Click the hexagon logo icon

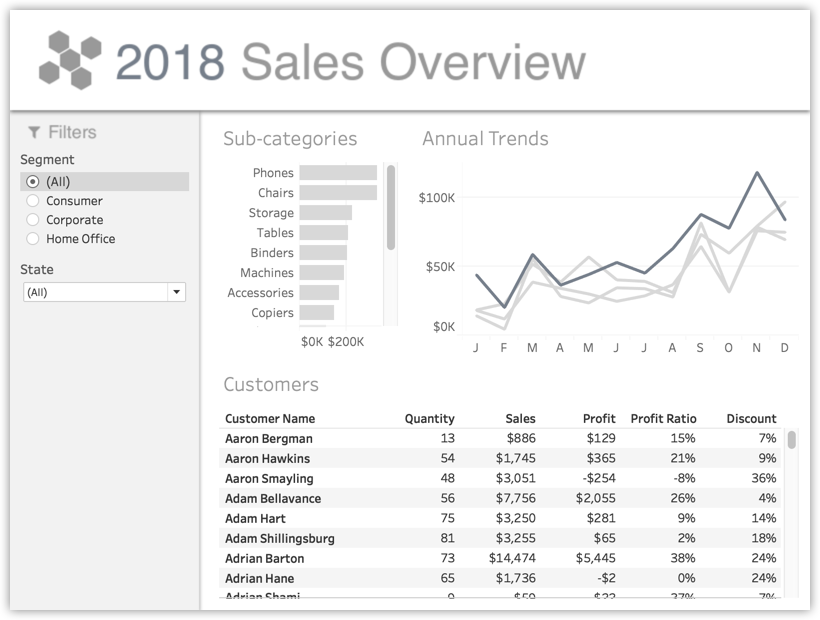[70, 59]
